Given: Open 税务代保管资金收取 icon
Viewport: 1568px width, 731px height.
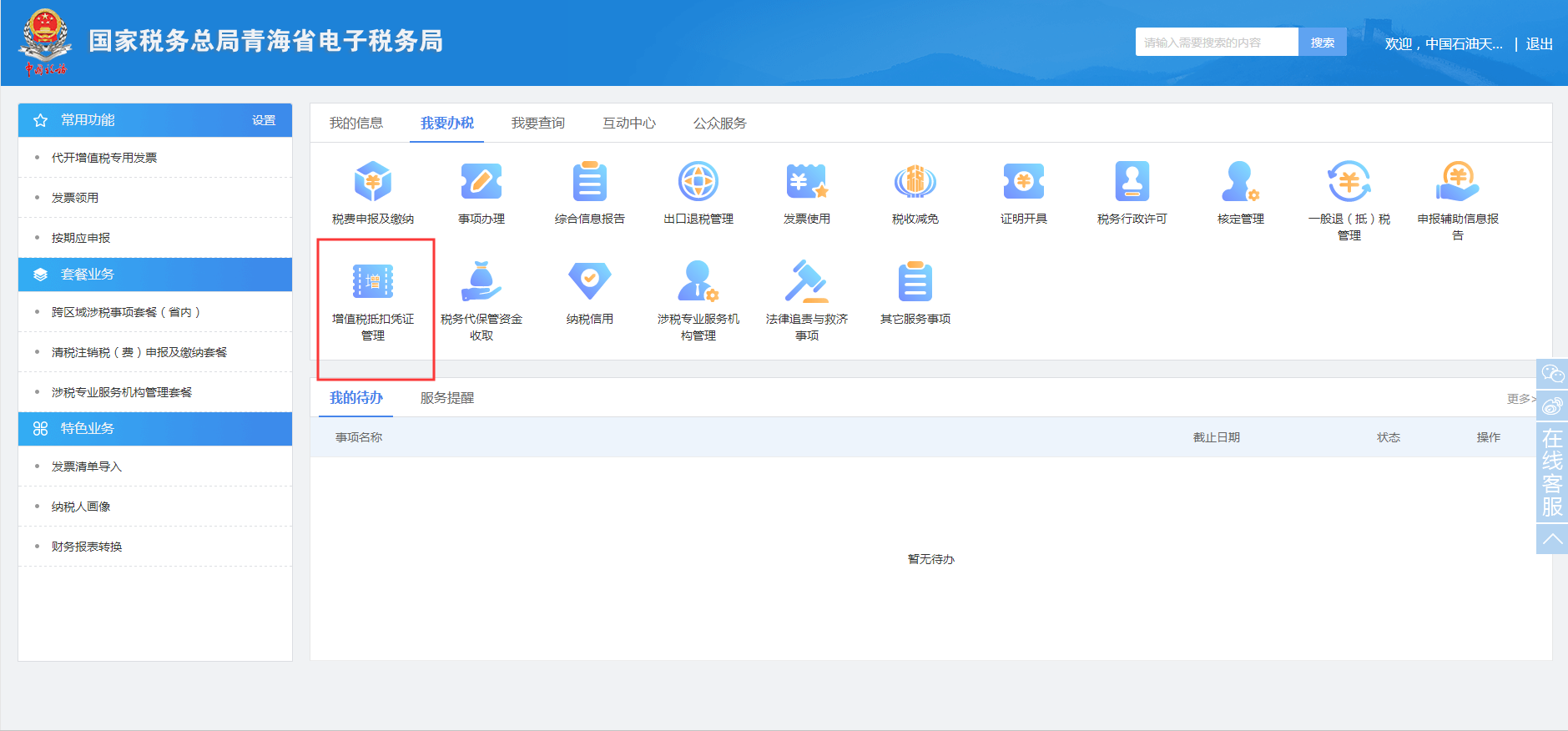Looking at the screenshot, I should pos(481,281).
